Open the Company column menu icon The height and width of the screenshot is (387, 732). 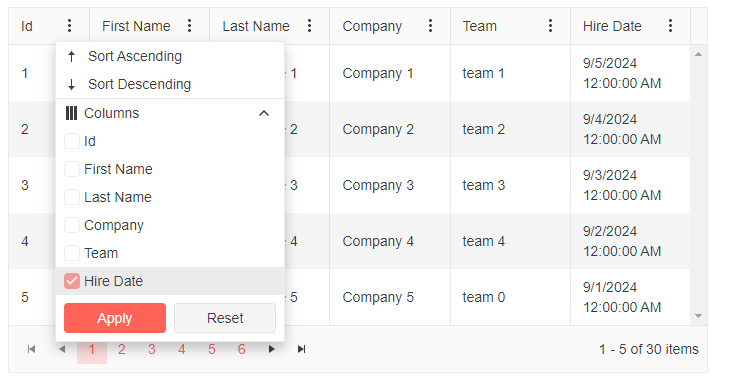click(x=430, y=26)
